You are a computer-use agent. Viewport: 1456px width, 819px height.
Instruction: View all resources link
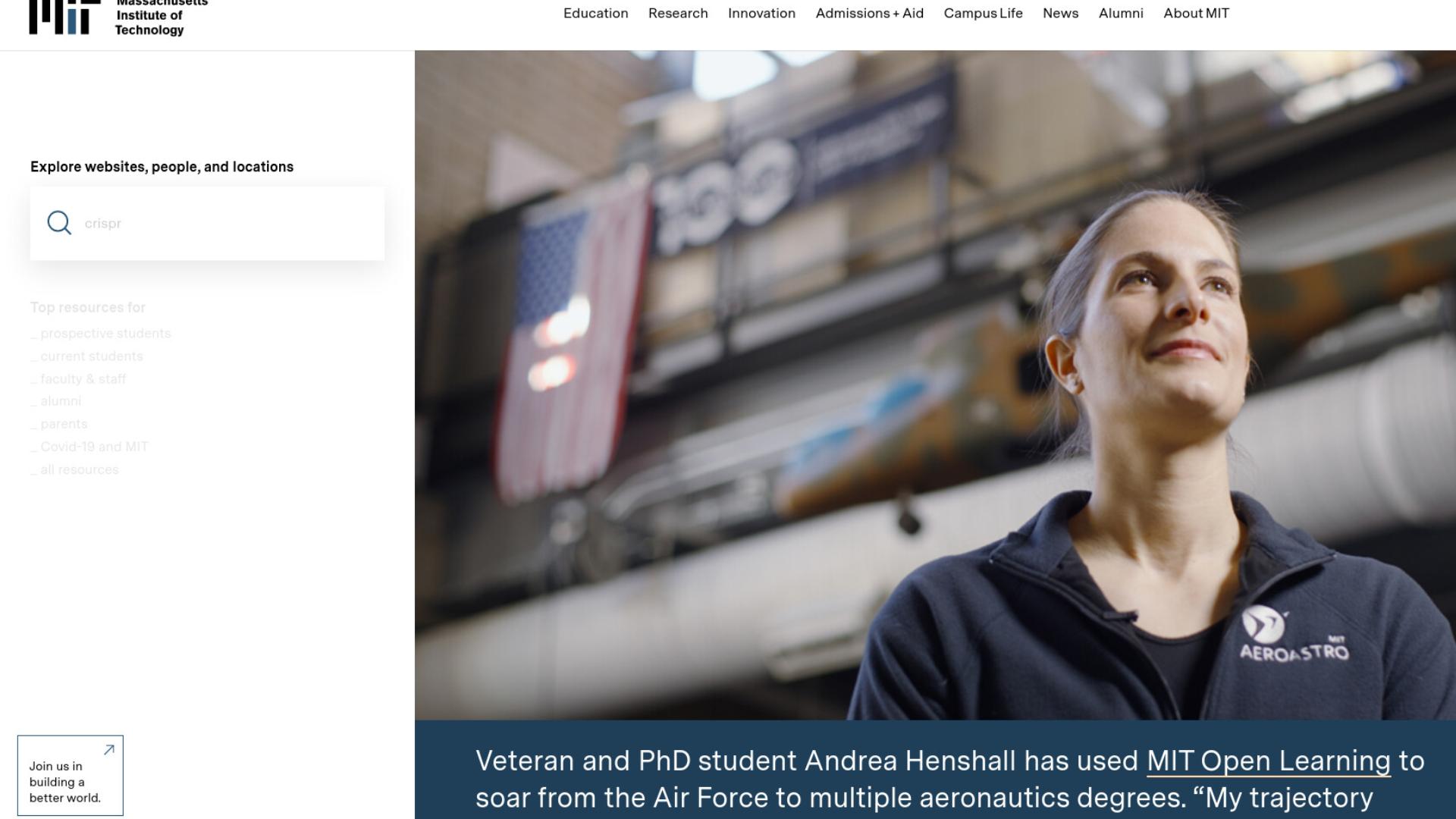tap(74, 470)
